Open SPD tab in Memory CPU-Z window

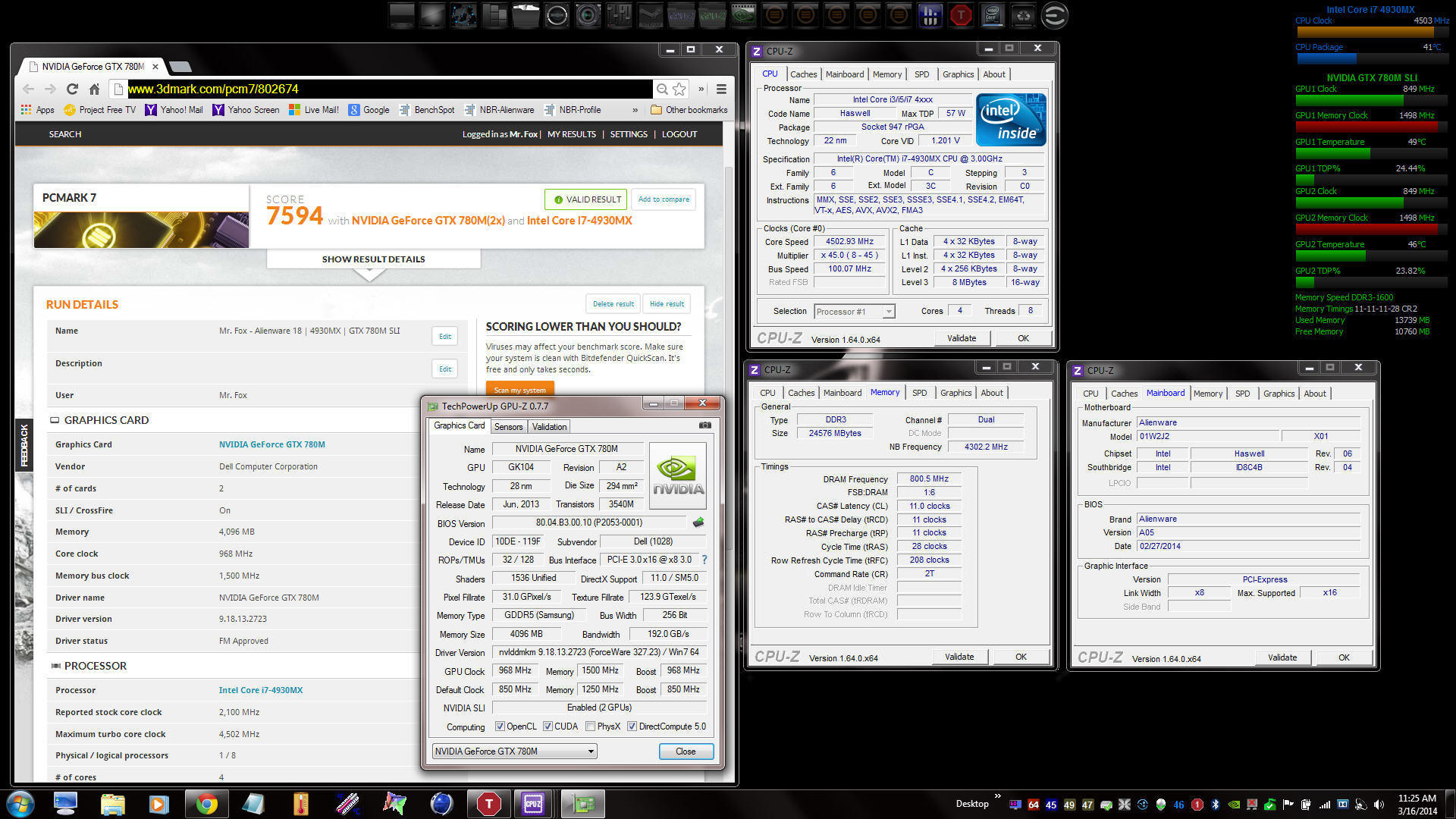pos(919,393)
